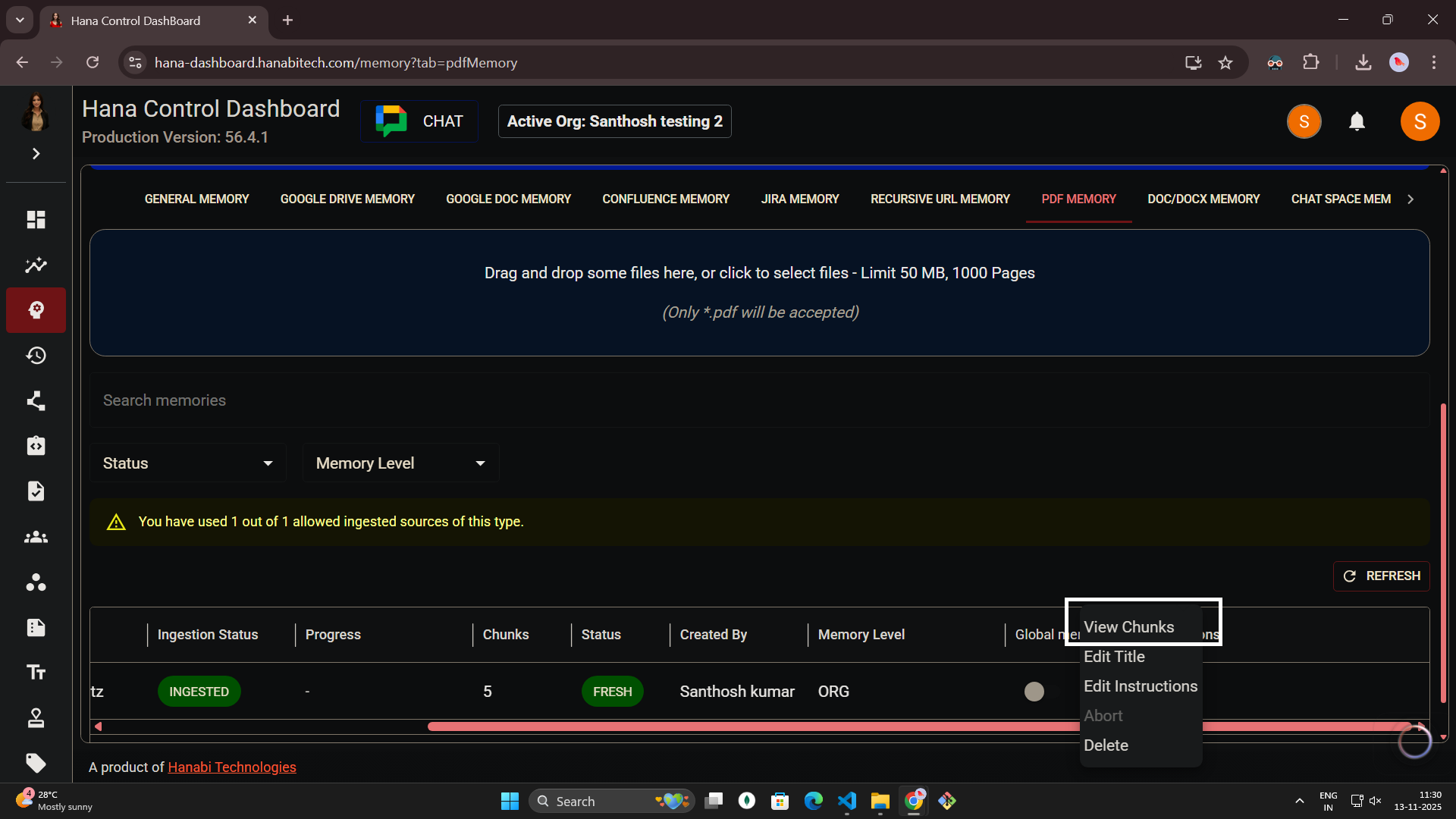Open the CHAT button with Google Chat icon
Screen dimensions: 1456x819
pyautogui.click(x=419, y=121)
